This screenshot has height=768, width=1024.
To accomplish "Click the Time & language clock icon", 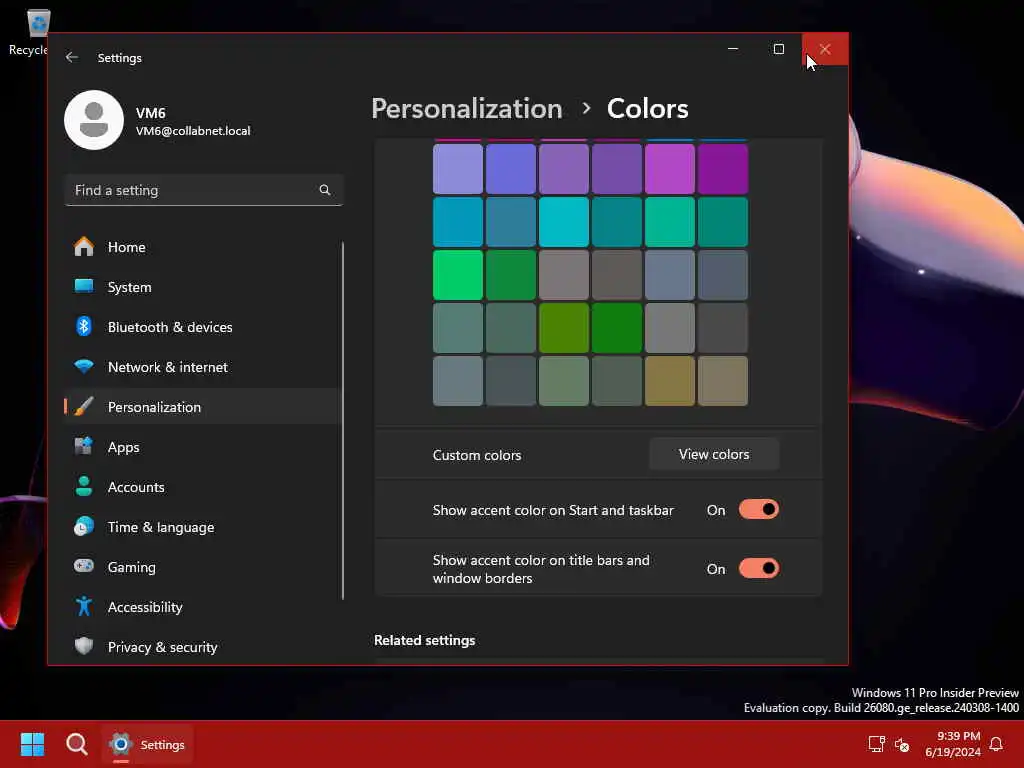I will tap(84, 526).
